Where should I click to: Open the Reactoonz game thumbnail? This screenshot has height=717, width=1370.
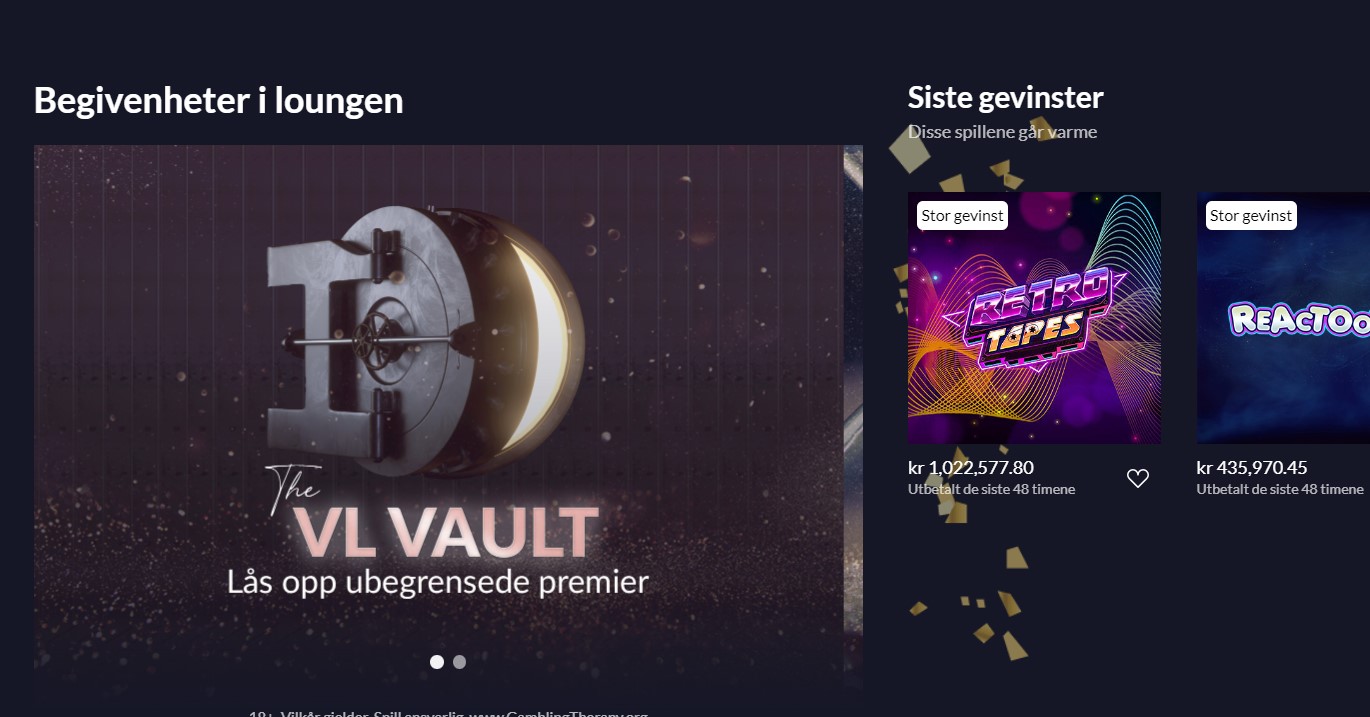click(1283, 318)
